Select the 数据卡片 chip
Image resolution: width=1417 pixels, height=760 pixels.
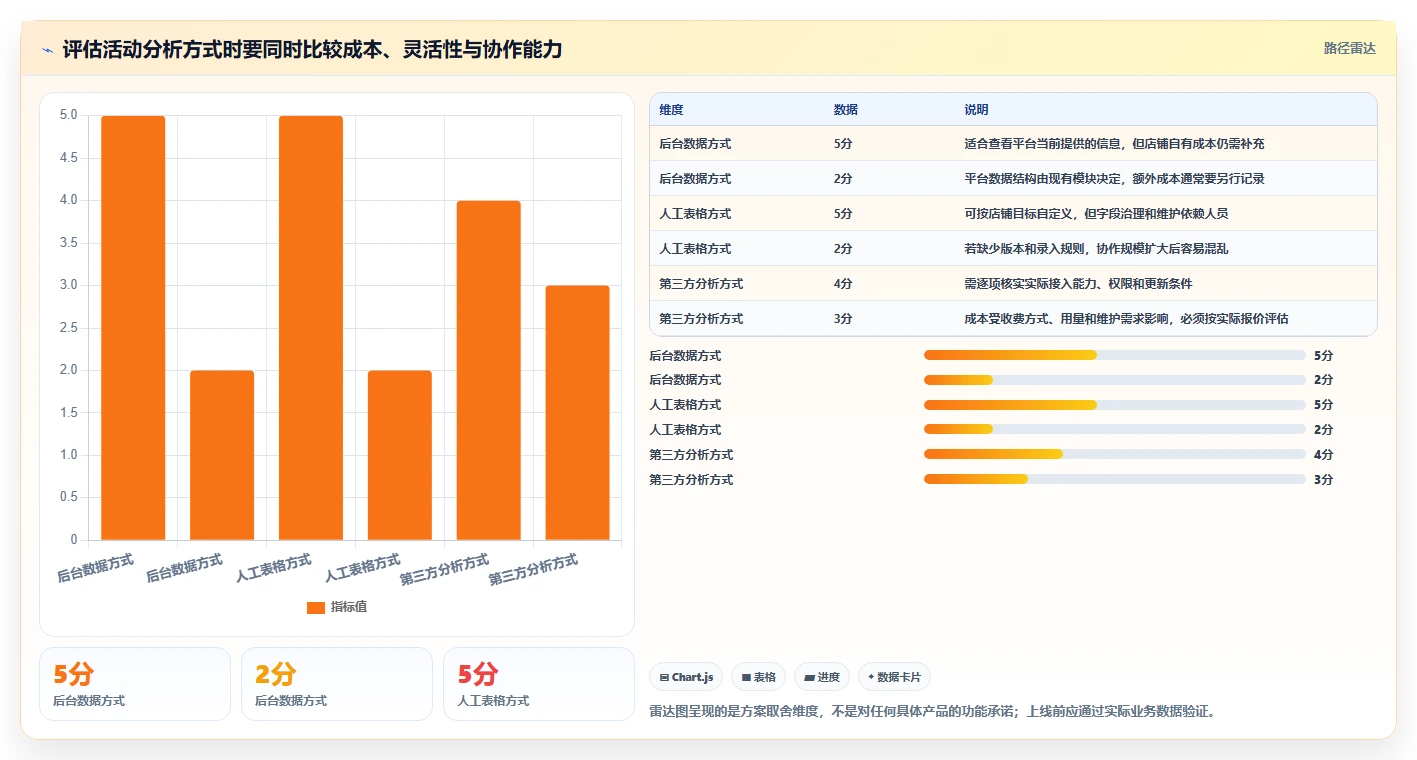coord(894,677)
